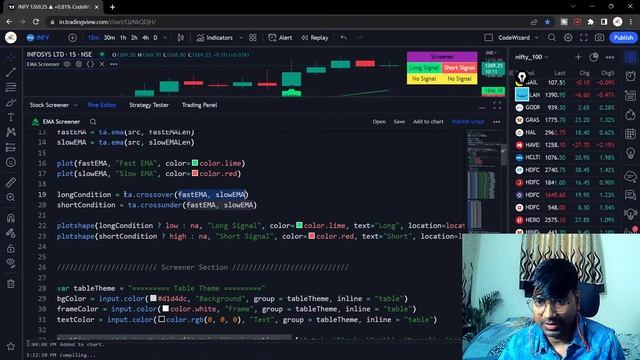The width and height of the screenshot is (640, 360).
Task: Click the color.red swatch on line 17
Action: coord(195,173)
